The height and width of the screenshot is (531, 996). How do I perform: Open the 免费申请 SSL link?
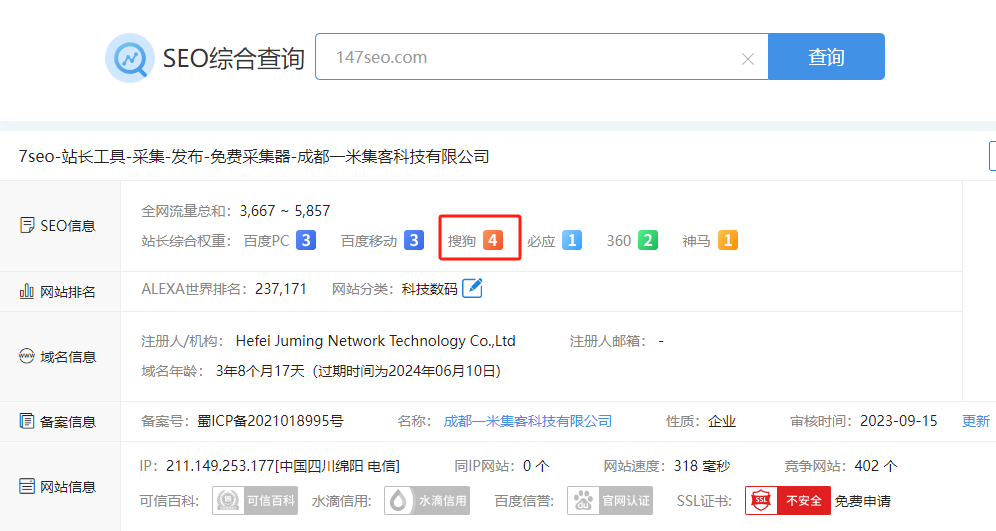(863, 501)
